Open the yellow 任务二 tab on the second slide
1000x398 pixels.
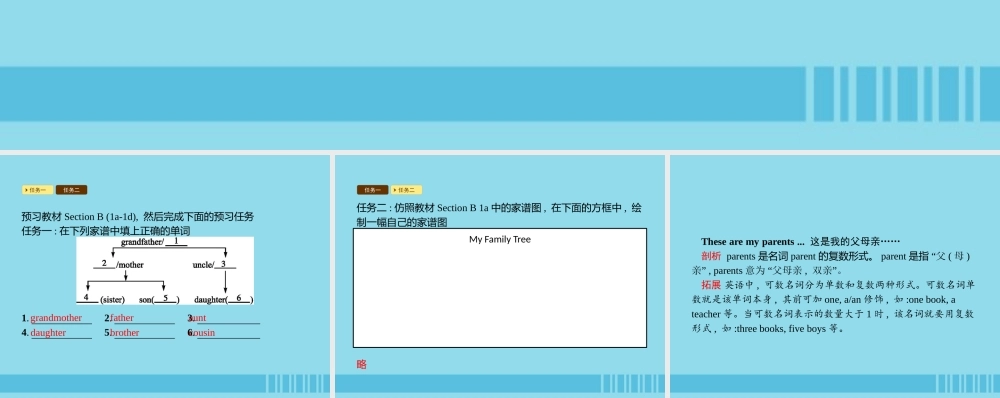[407, 190]
